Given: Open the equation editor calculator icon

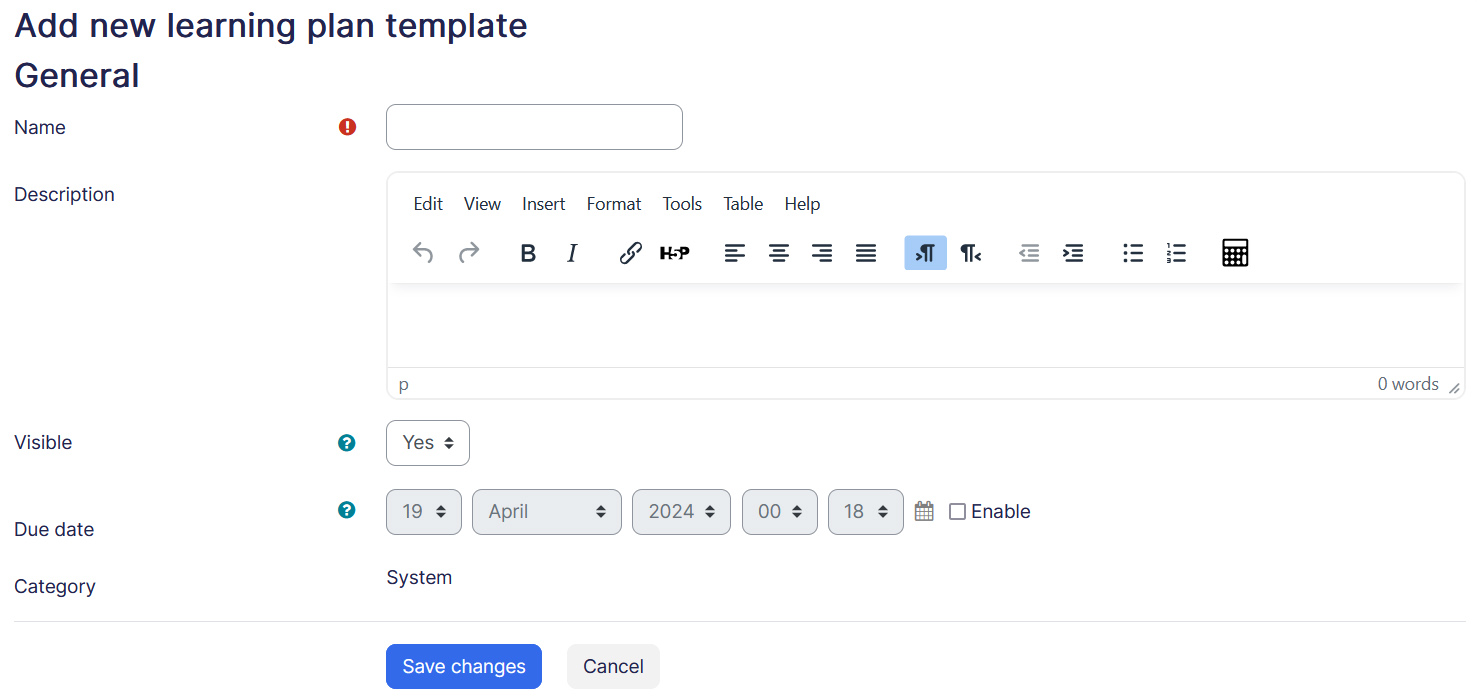Looking at the screenshot, I should (x=1235, y=254).
